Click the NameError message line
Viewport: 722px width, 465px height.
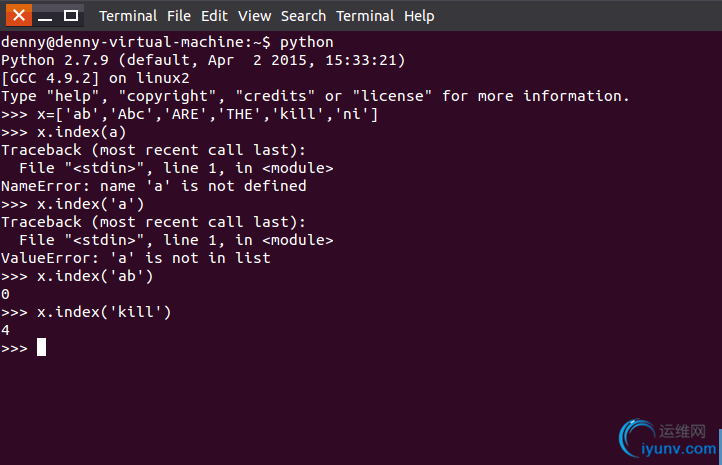coord(154,186)
